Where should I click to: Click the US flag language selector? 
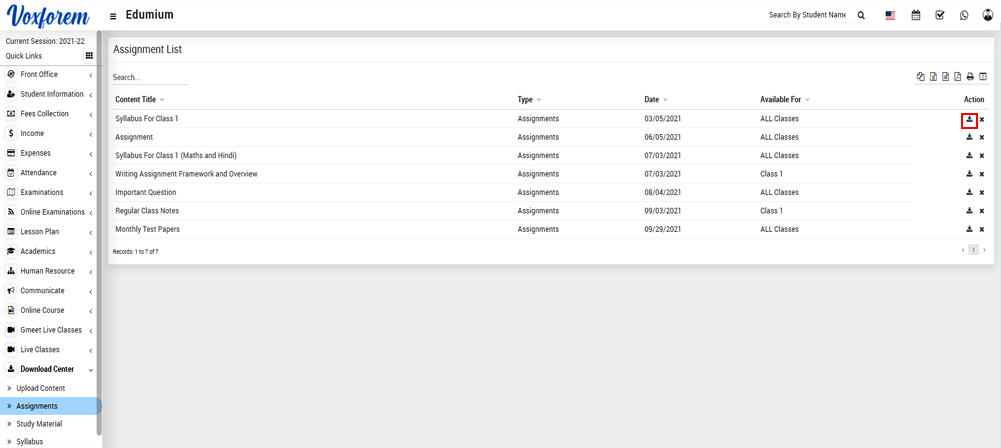[890, 16]
